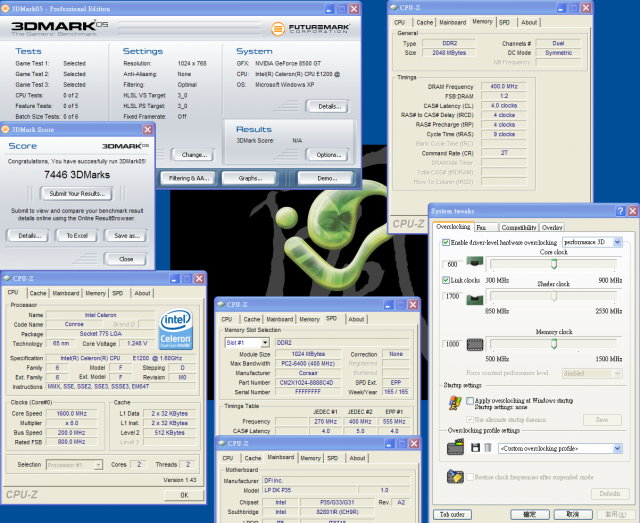
Task: Click the CPU-Z memory window title icon
Action: pyautogui.click(x=393, y=7)
